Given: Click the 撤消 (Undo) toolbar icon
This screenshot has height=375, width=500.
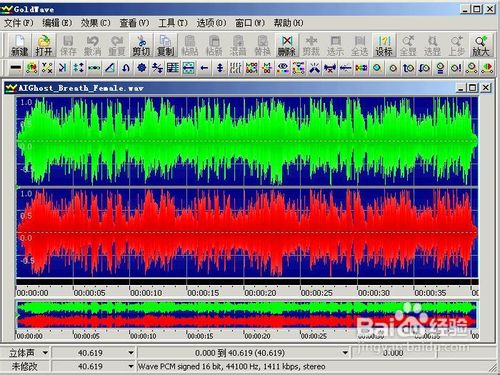Looking at the screenshot, I should (92, 45).
